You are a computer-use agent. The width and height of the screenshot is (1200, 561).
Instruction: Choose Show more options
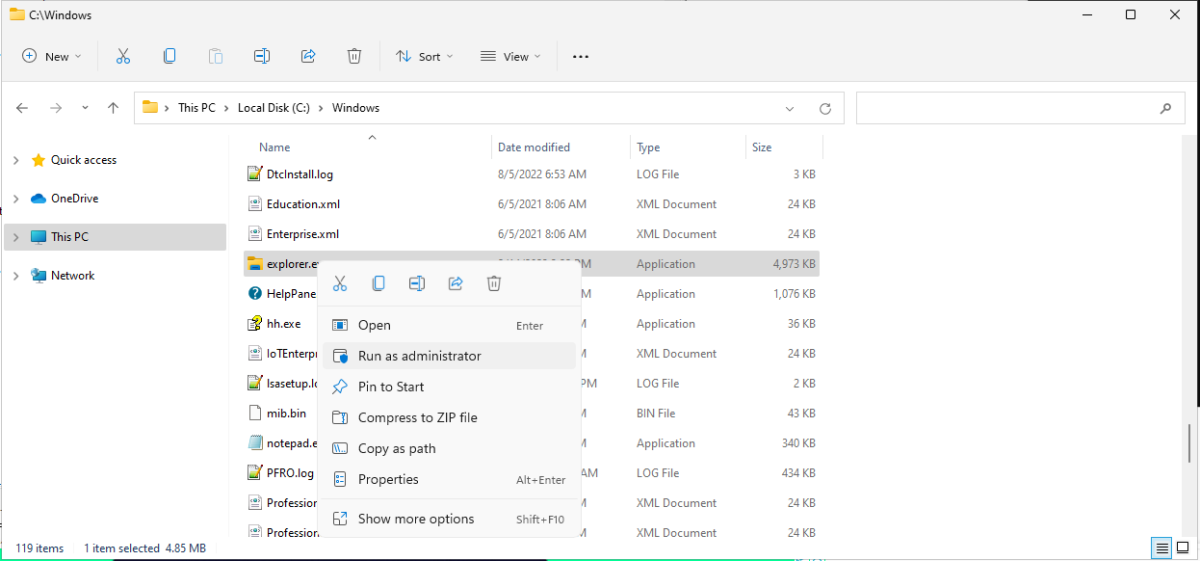pyautogui.click(x=449, y=519)
